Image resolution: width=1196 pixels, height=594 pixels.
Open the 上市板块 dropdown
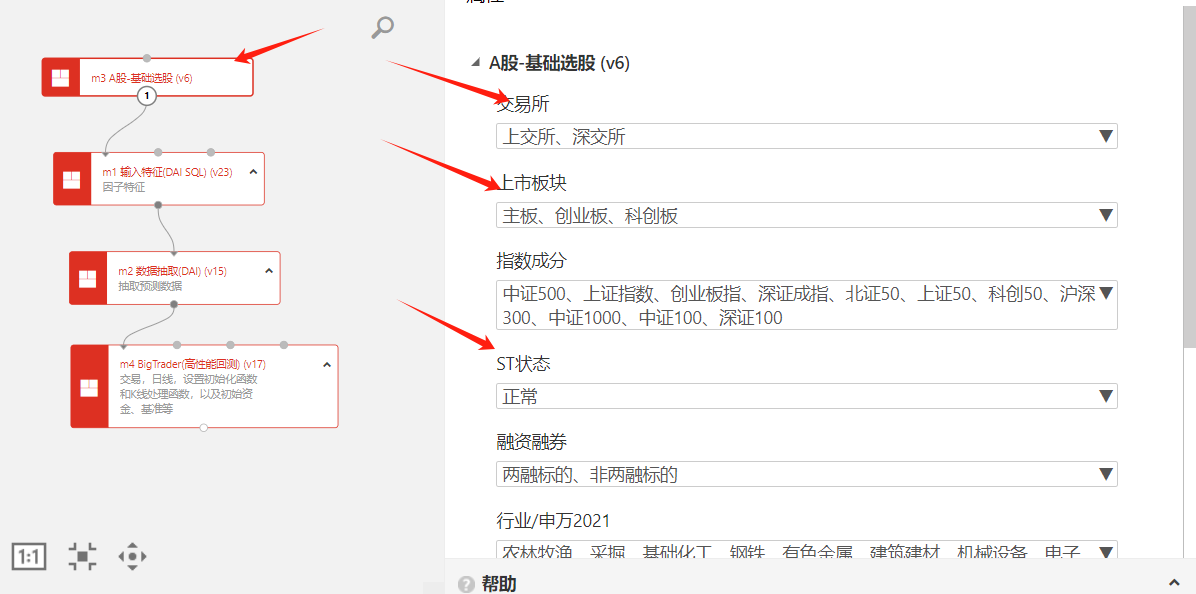click(806, 215)
